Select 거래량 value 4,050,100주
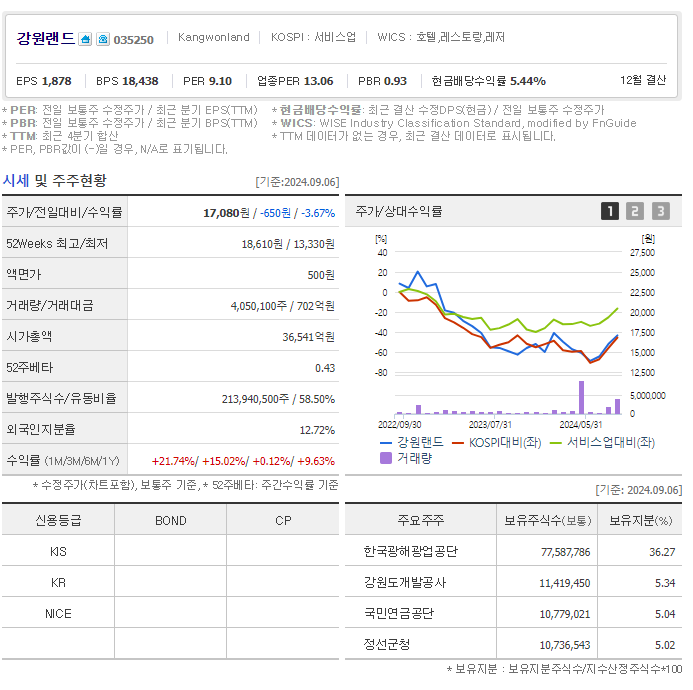Screen dimensions: 693x690 point(259,306)
